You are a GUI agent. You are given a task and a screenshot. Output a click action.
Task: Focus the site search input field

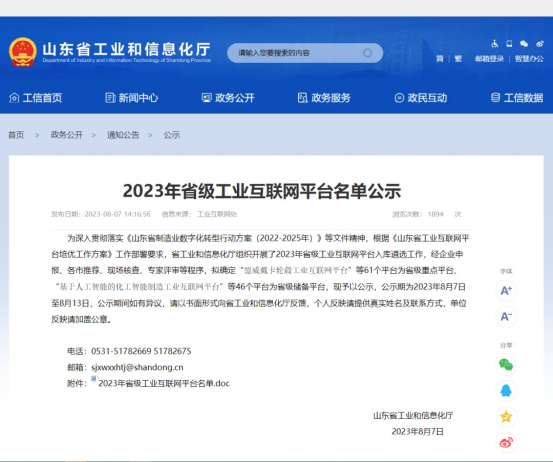[x=296, y=53]
